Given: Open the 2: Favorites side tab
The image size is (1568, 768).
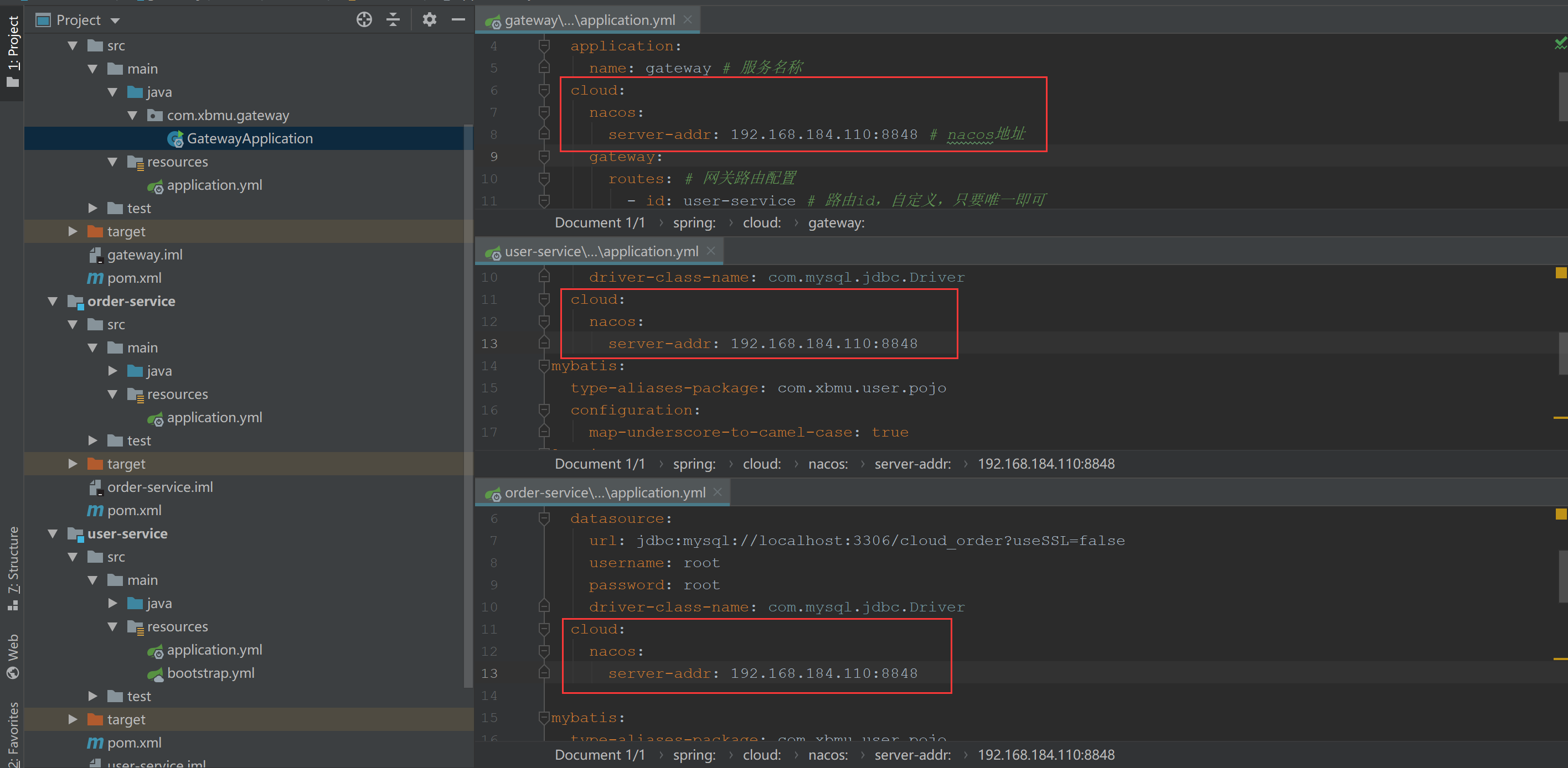Looking at the screenshot, I should point(13,734).
